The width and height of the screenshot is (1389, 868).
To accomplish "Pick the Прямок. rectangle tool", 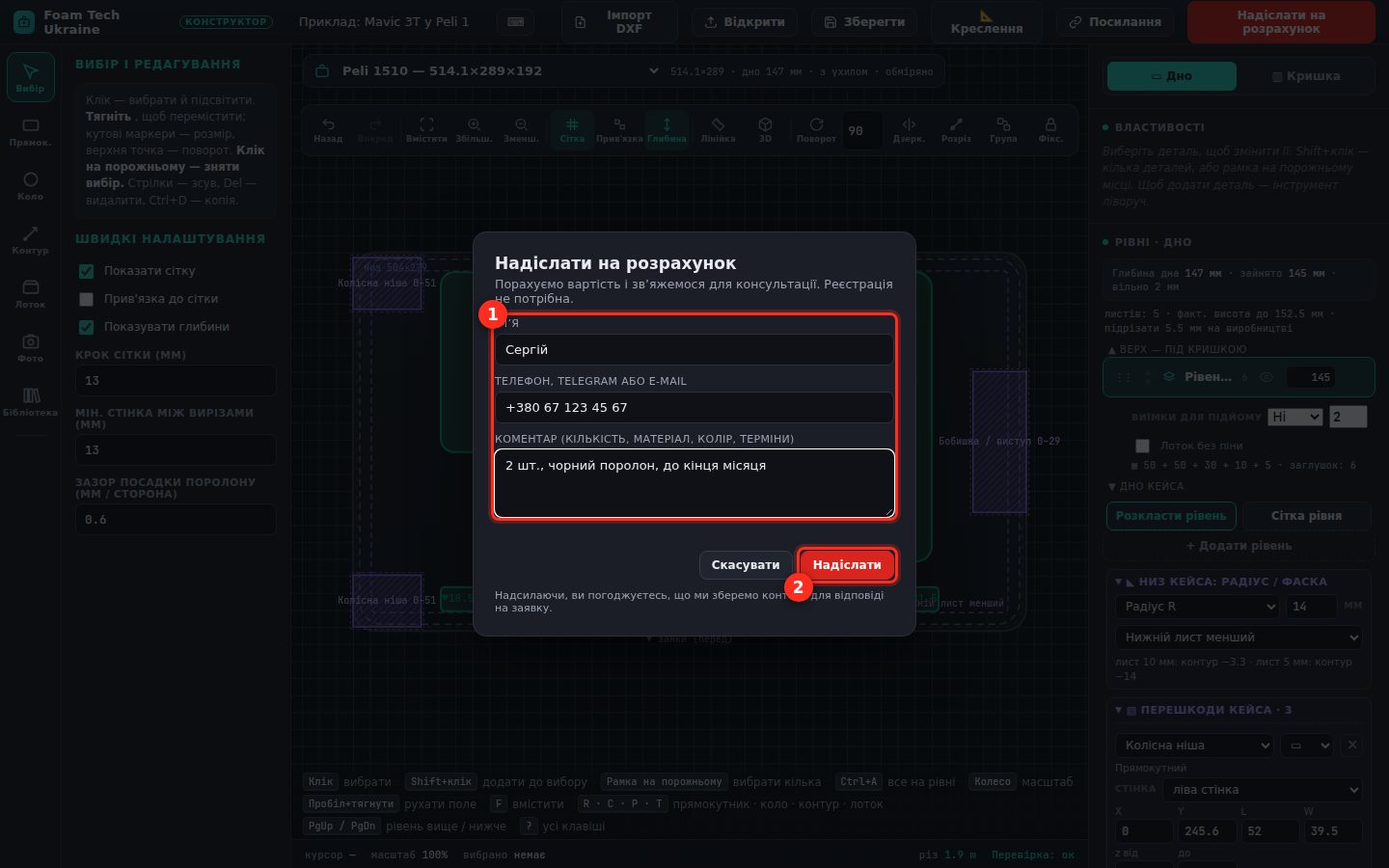I will click(30, 132).
